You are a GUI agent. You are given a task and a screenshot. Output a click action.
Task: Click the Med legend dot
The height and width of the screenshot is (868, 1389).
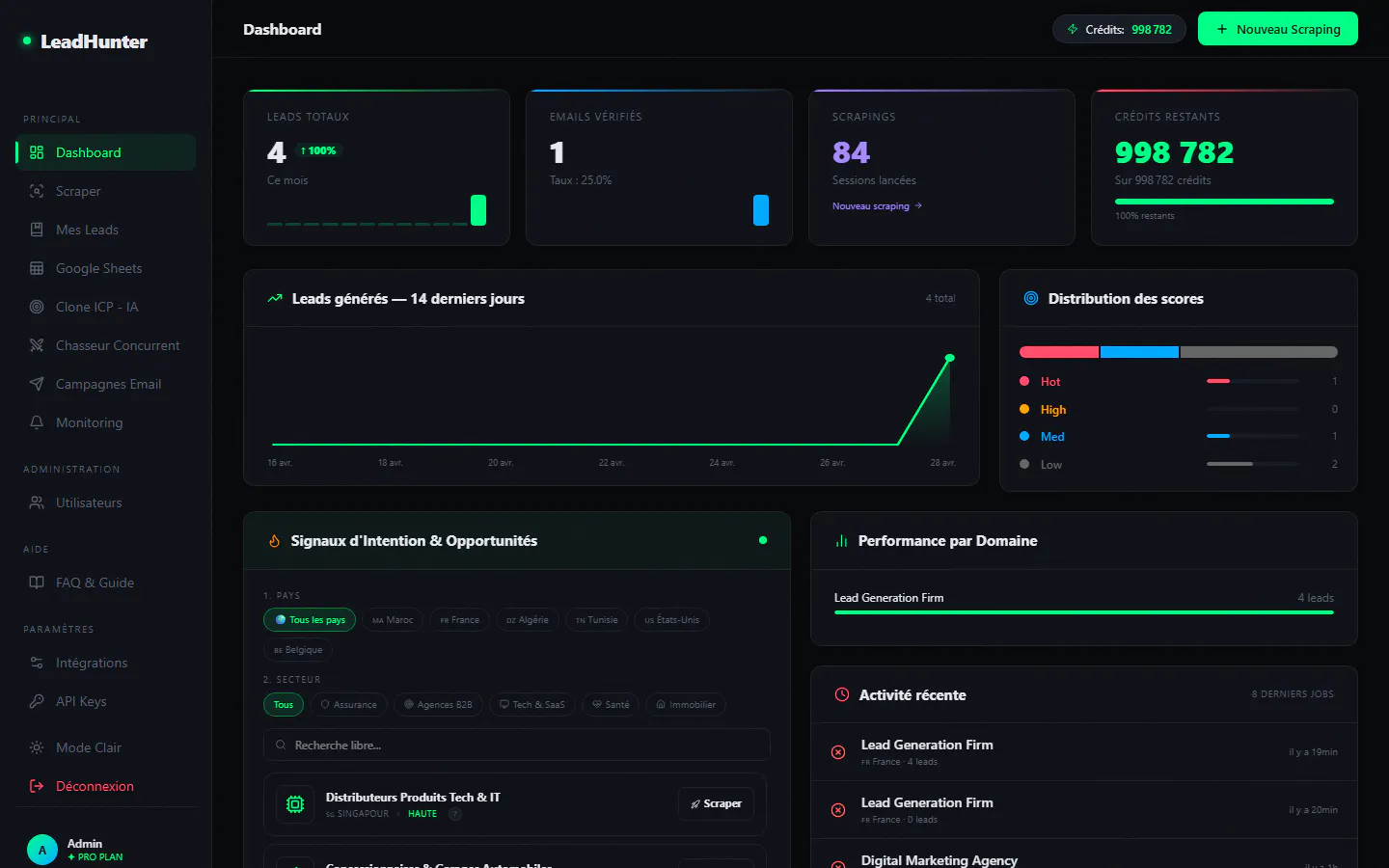1024,436
